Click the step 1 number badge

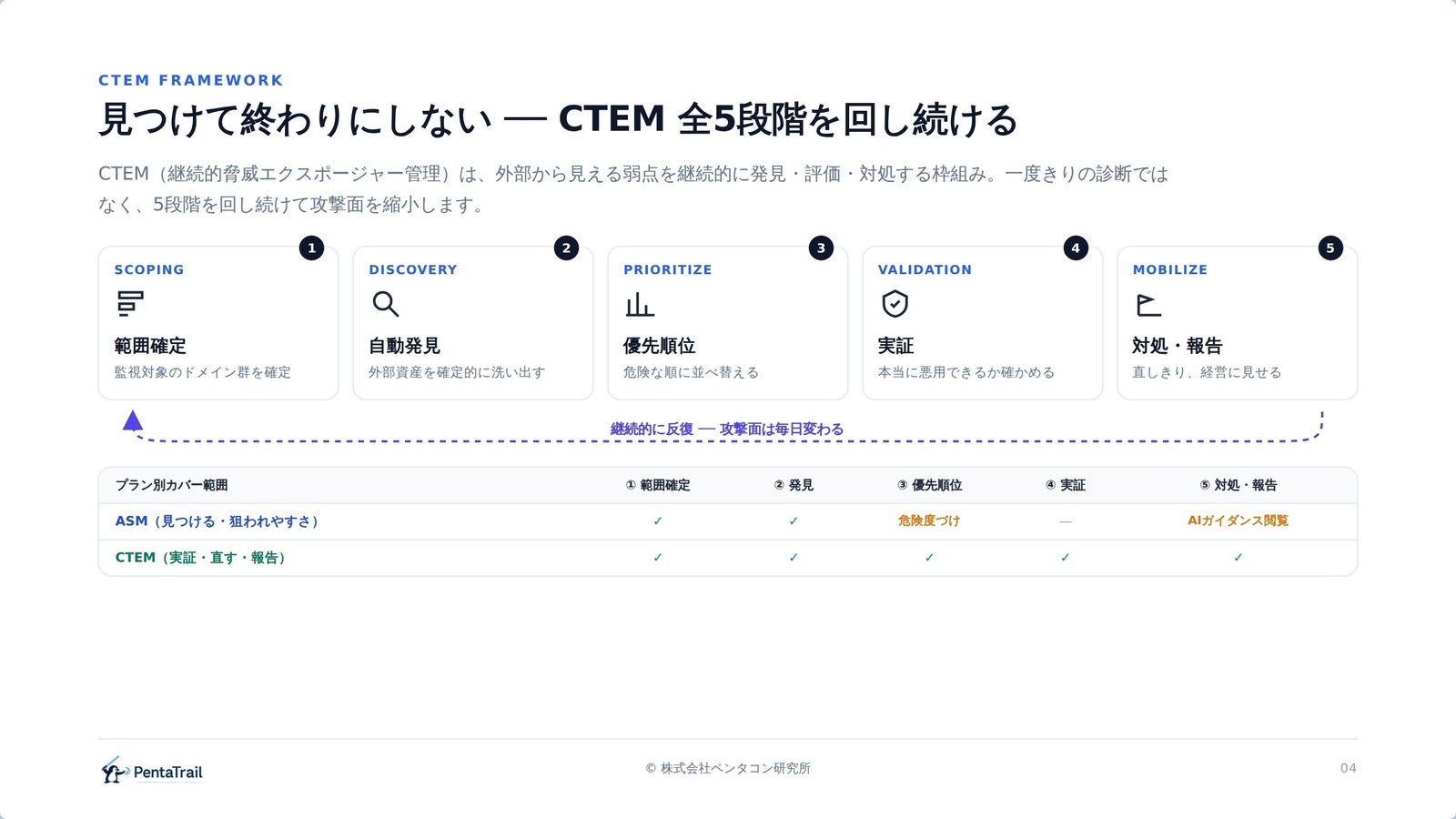click(x=311, y=248)
